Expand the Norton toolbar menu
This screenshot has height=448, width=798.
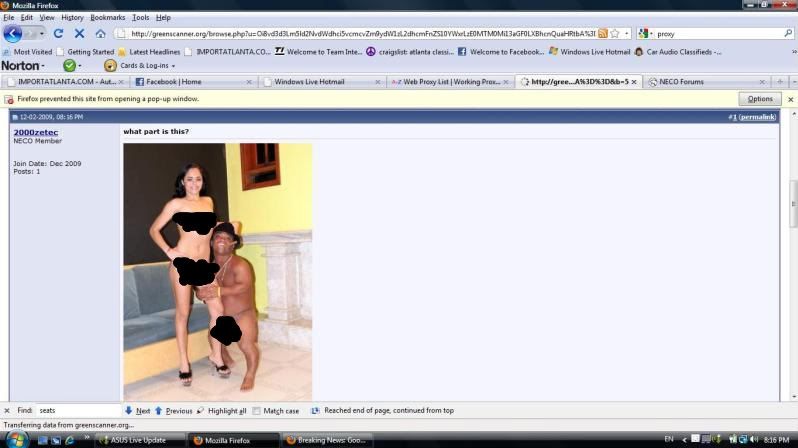click(x=23, y=66)
